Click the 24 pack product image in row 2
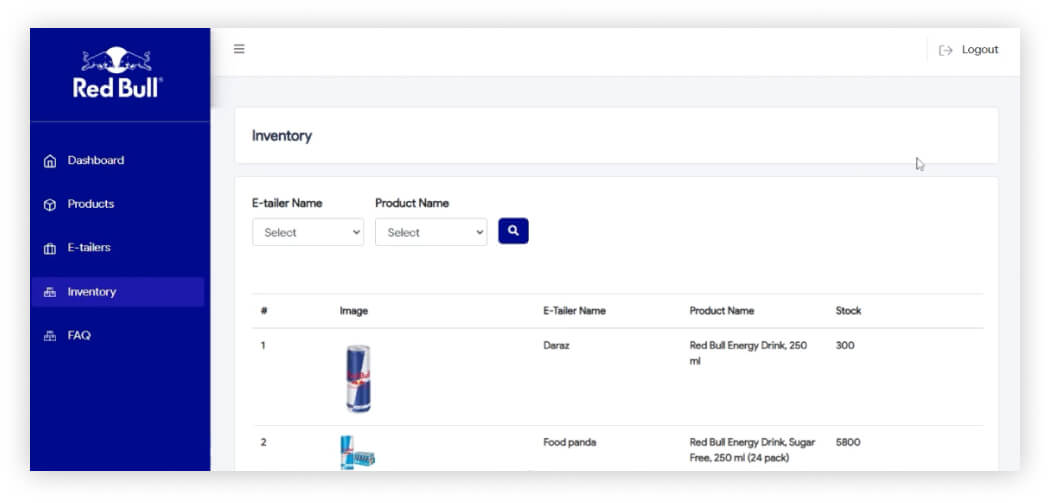 [x=358, y=453]
